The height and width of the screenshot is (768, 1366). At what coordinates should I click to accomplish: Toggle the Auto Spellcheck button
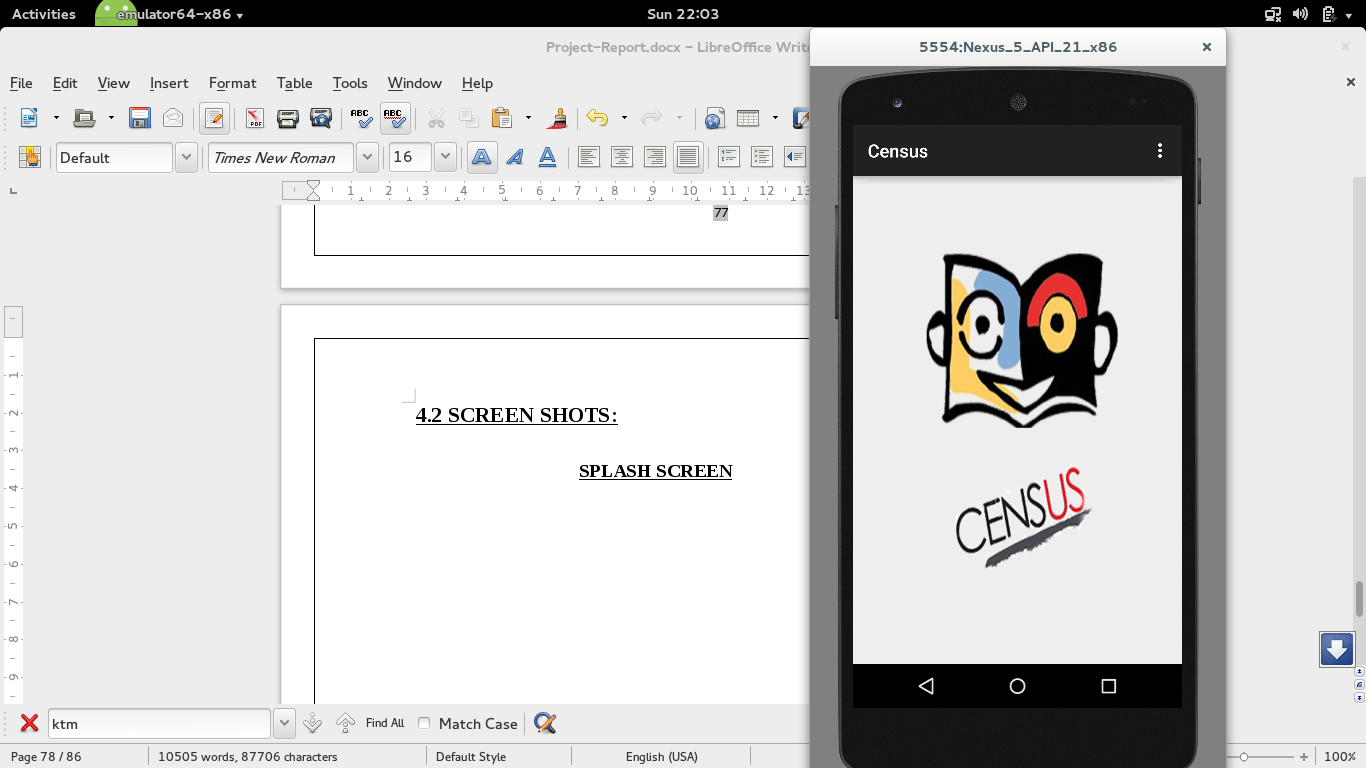click(395, 118)
